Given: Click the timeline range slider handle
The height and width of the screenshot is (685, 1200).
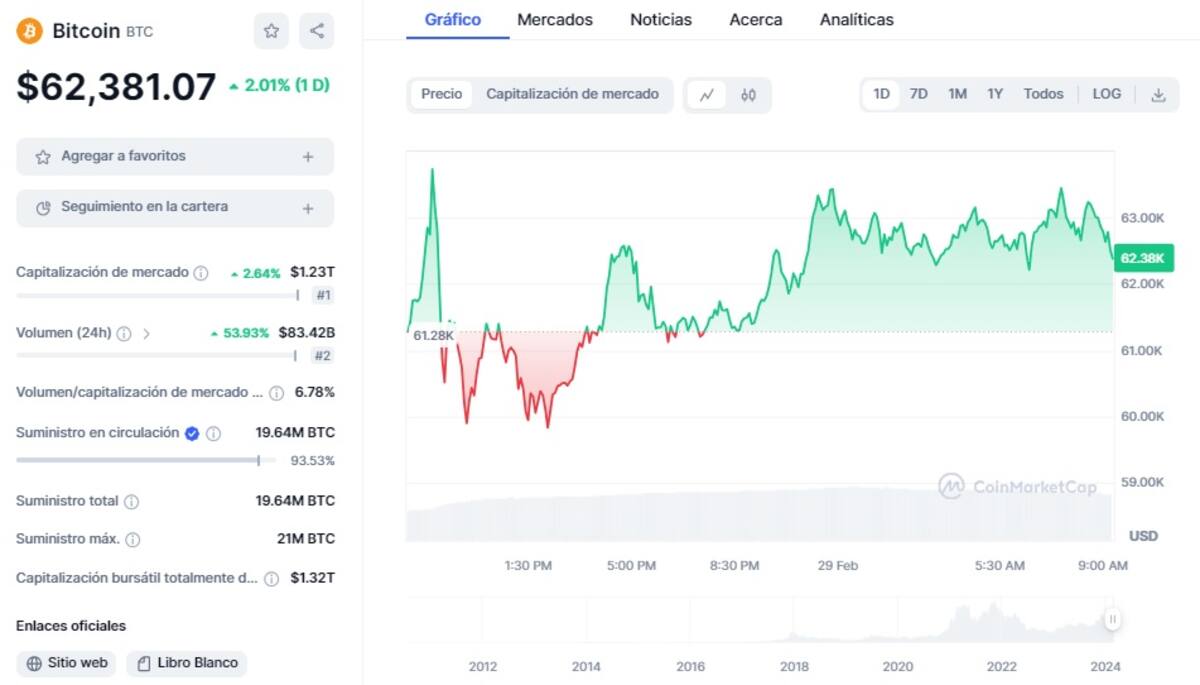Looking at the screenshot, I should pos(1112,620).
